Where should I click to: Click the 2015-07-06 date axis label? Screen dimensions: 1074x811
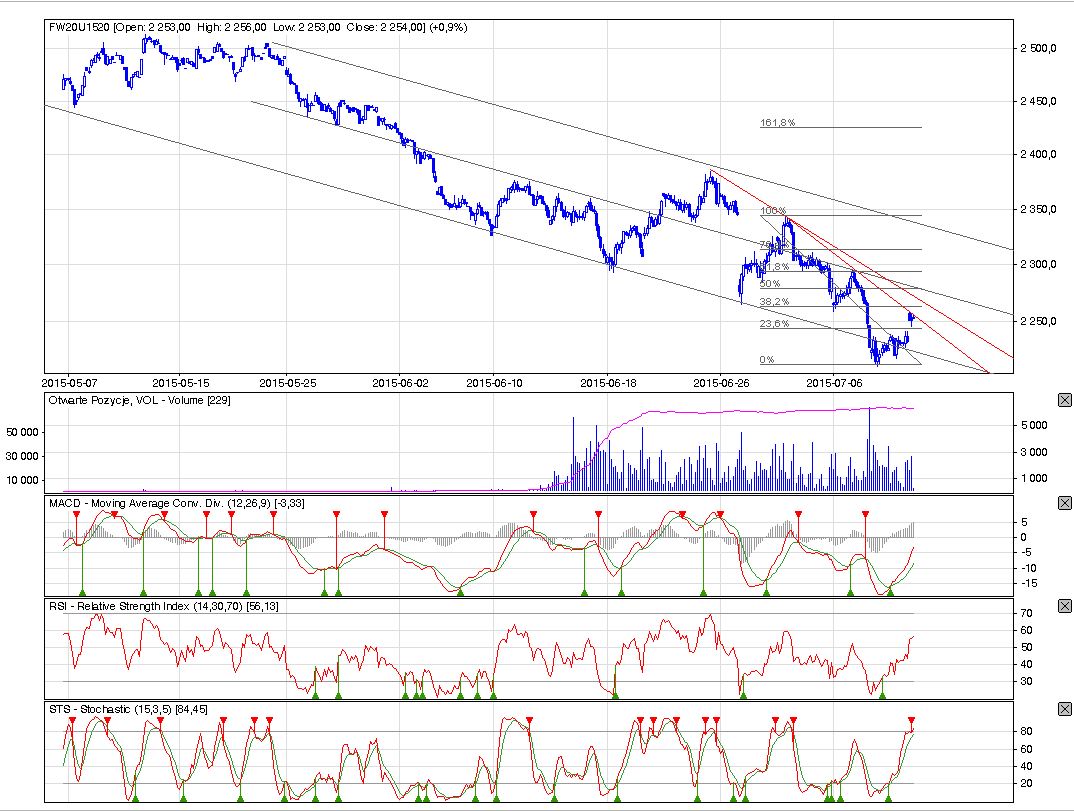(834, 383)
